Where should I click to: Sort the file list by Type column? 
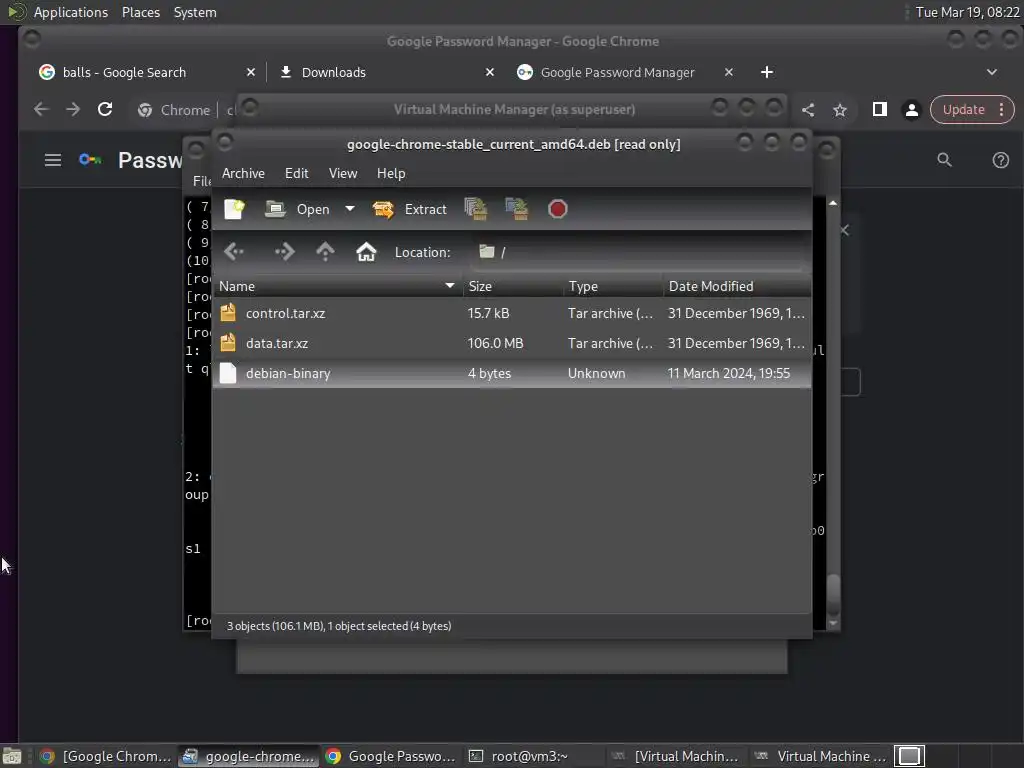tap(613, 286)
